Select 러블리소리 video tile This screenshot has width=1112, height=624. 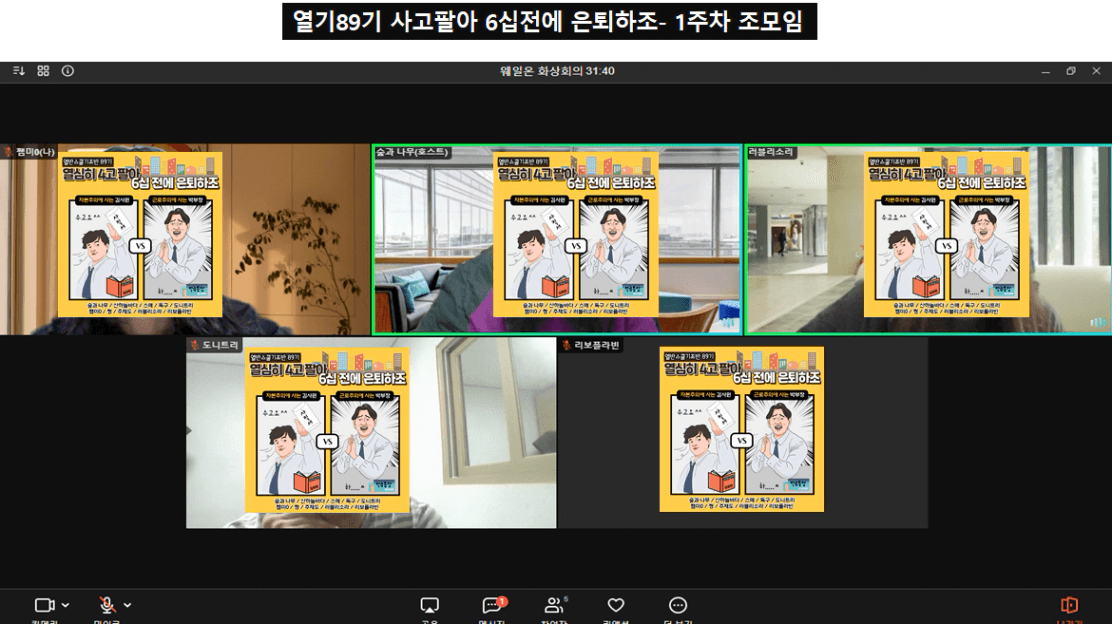coord(928,239)
